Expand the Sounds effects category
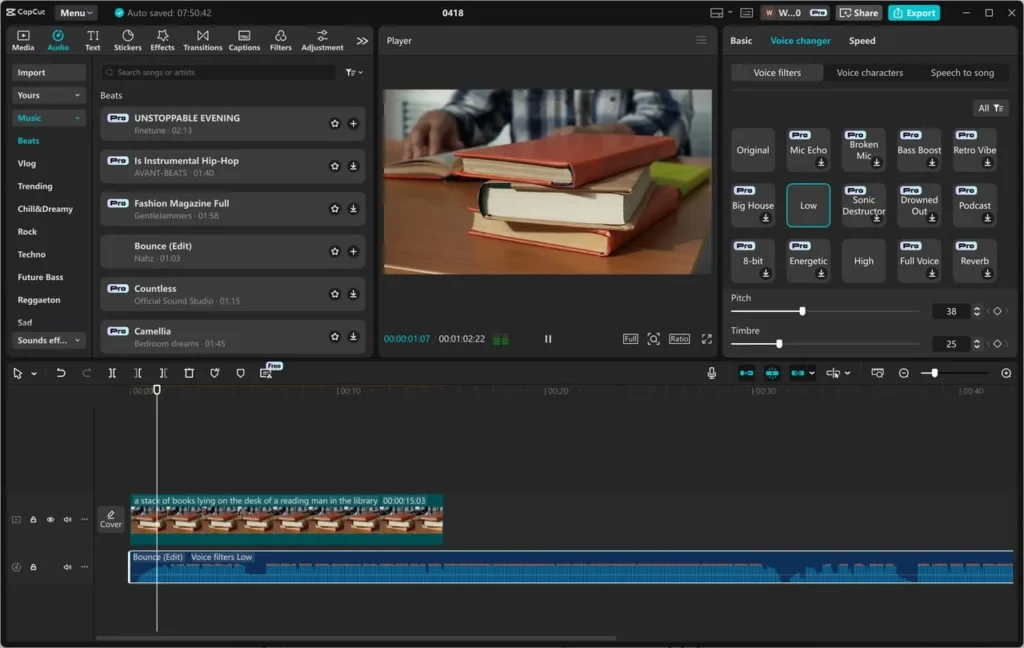The image size is (1024, 648). pos(48,340)
